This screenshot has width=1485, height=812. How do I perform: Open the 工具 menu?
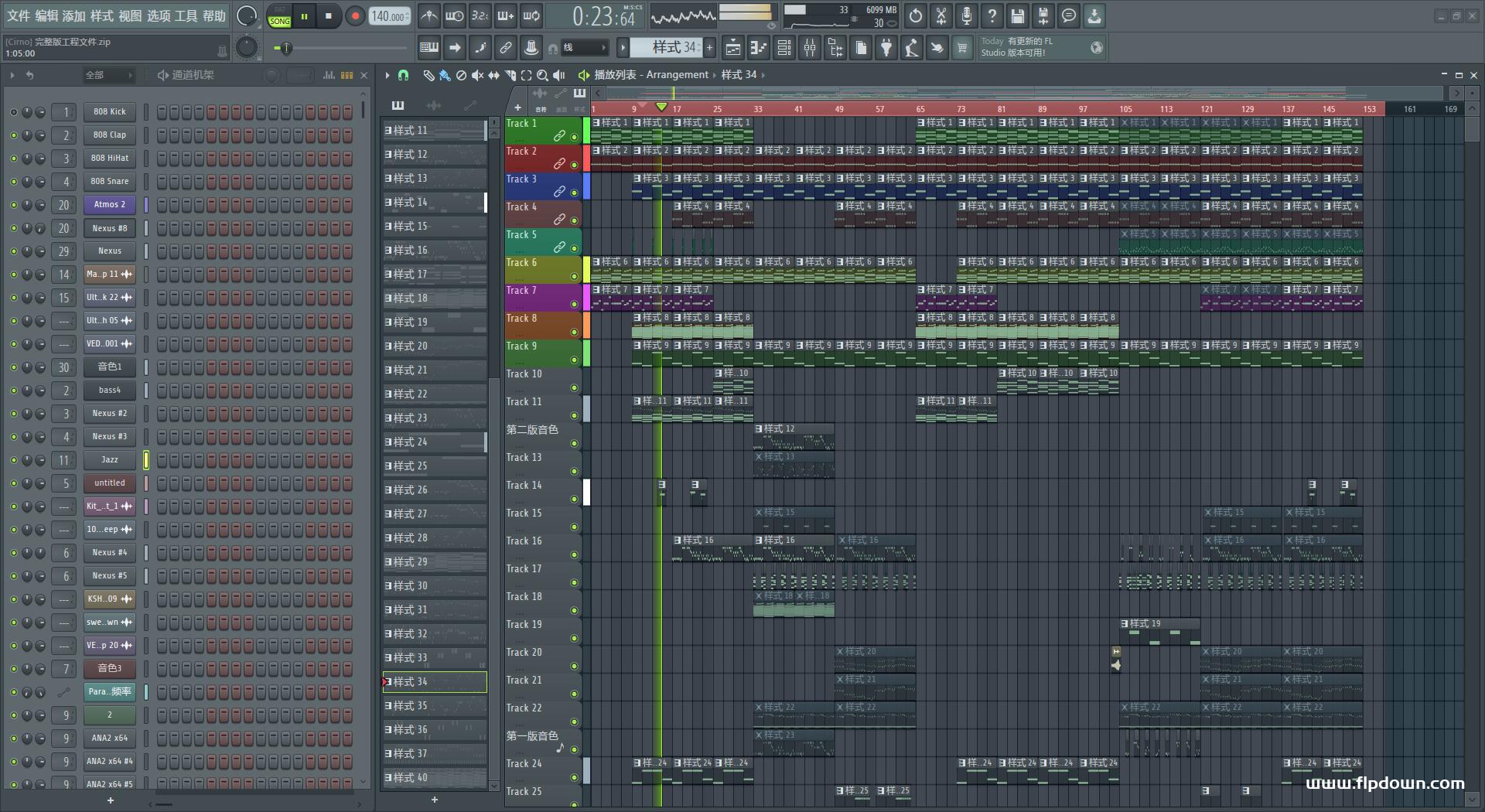(x=186, y=16)
